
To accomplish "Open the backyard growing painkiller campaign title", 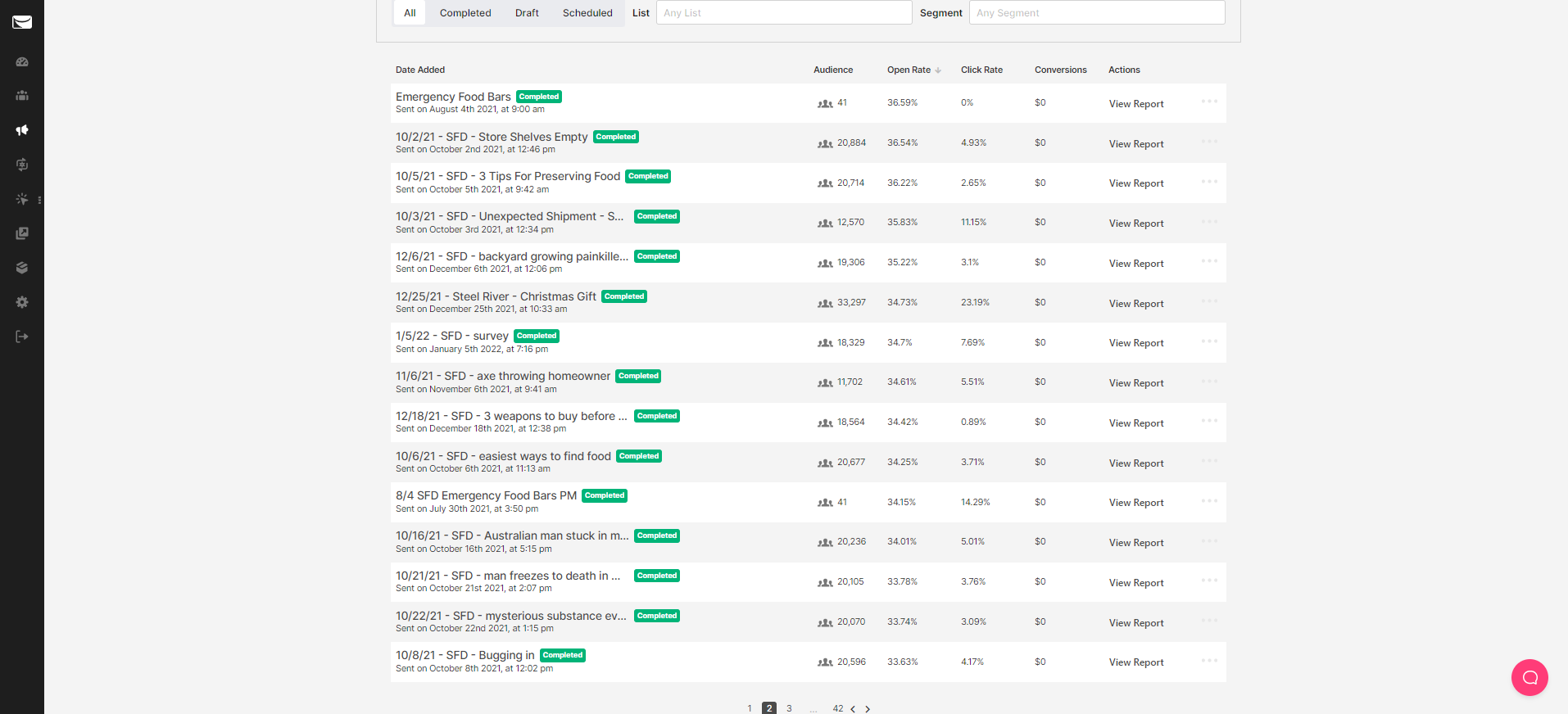I will [x=512, y=256].
